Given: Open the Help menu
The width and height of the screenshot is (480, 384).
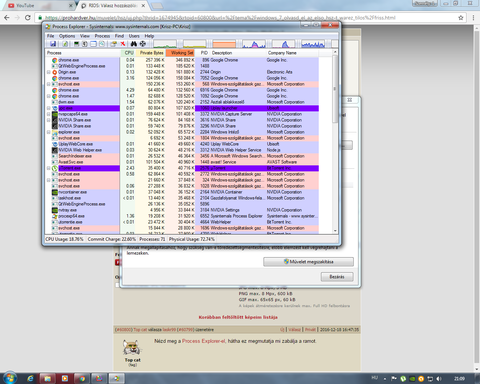Looking at the screenshot, I should tap(149, 36).
